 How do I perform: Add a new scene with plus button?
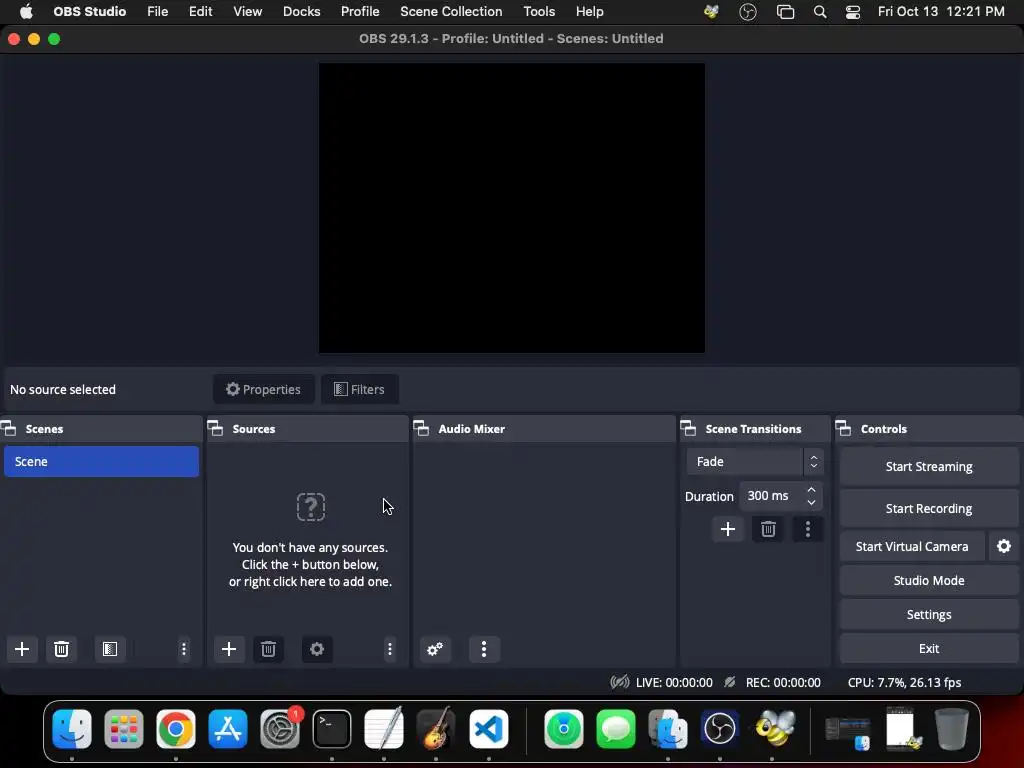pos(22,648)
